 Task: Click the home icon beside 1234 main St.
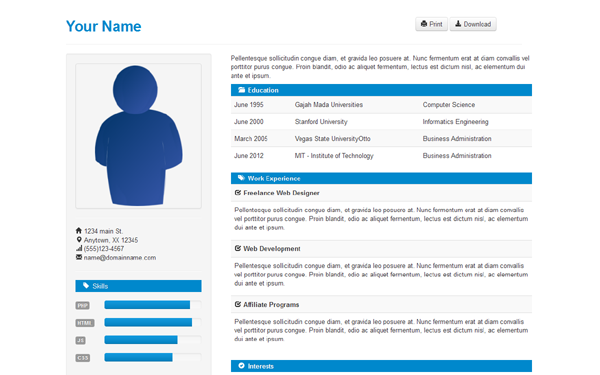pos(79,230)
